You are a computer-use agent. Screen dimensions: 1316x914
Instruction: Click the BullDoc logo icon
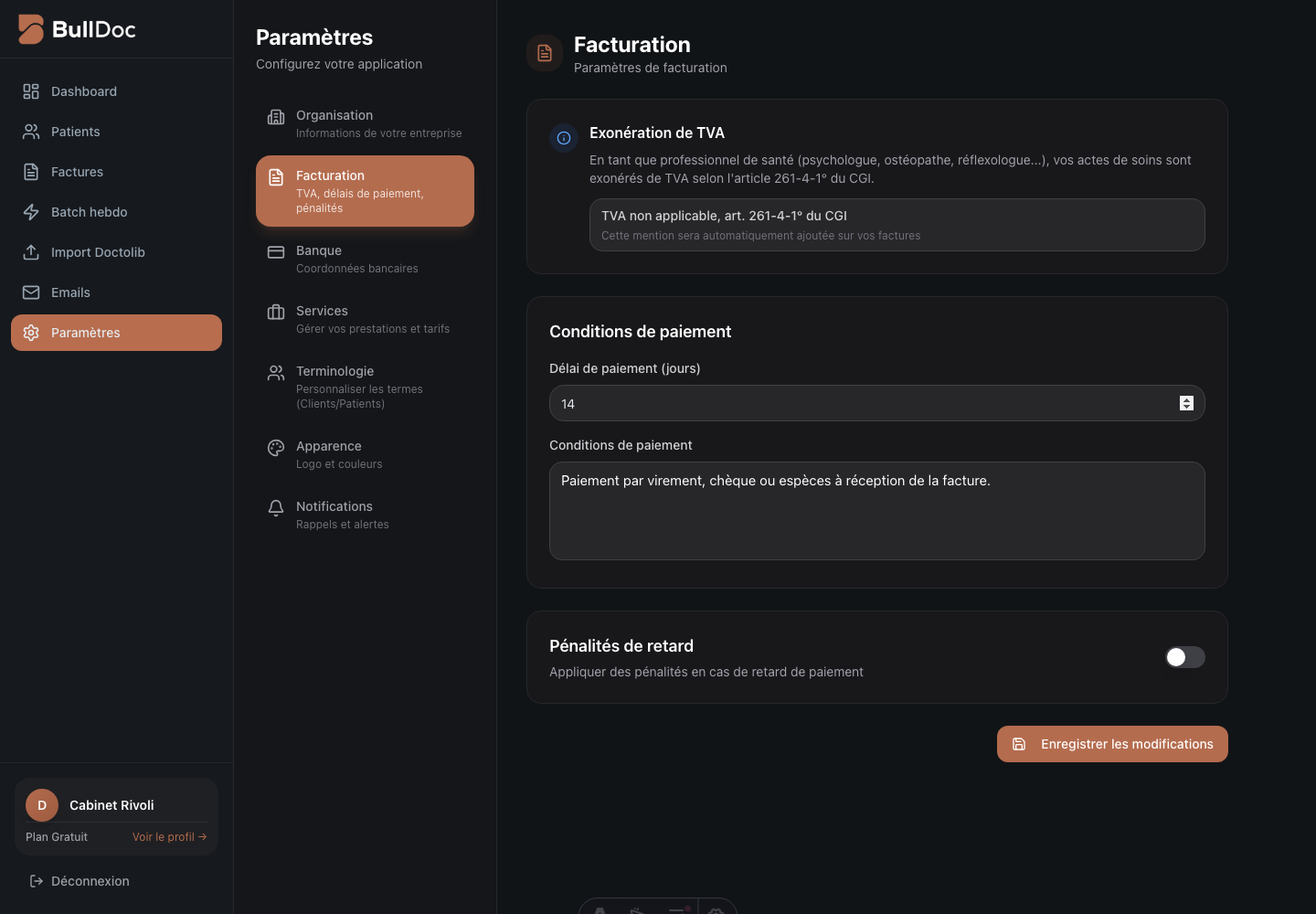[31, 29]
